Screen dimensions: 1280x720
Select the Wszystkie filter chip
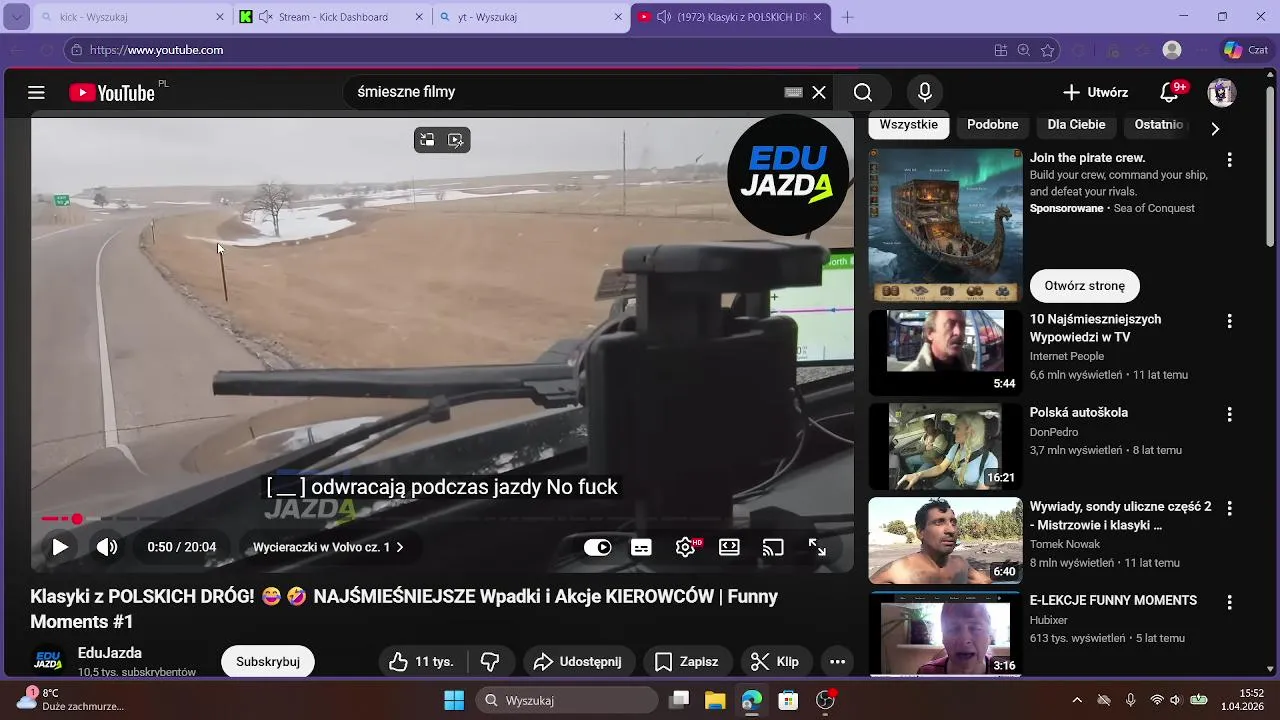[x=909, y=125]
